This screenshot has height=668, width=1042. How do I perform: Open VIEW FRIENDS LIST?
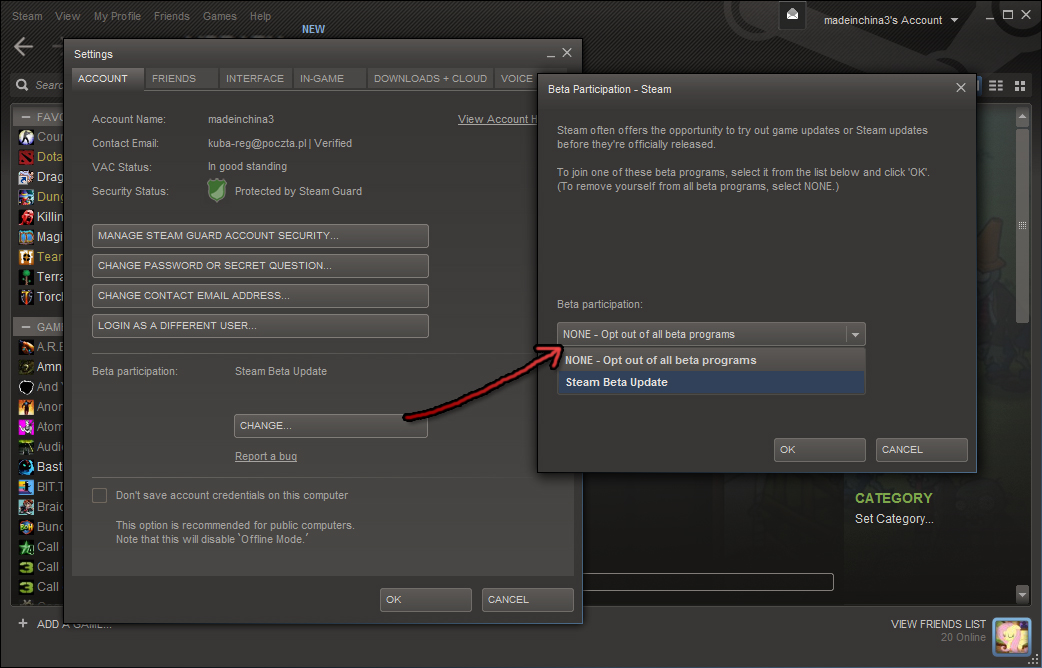[938, 624]
